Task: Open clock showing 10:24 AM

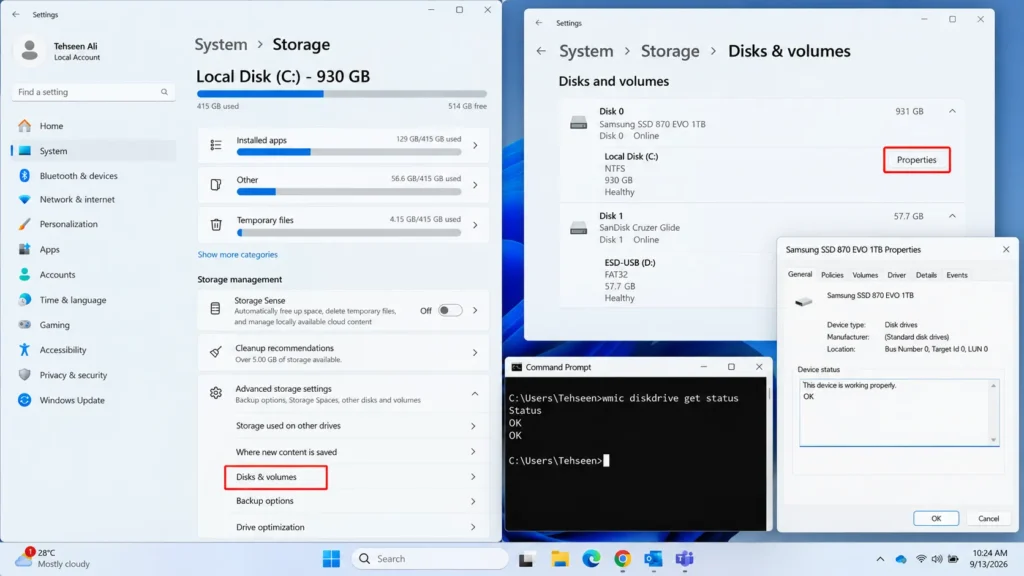Action: [x=990, y=558]
